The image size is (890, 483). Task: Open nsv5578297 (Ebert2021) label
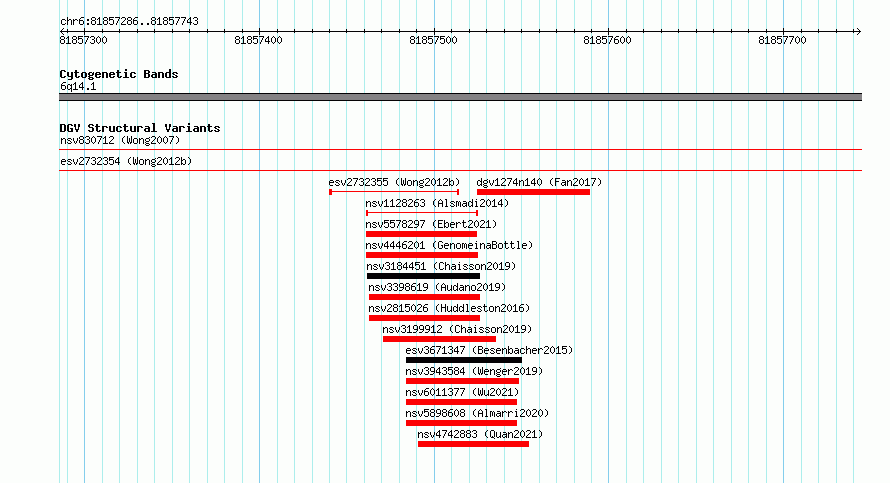[x=431, y=224]
